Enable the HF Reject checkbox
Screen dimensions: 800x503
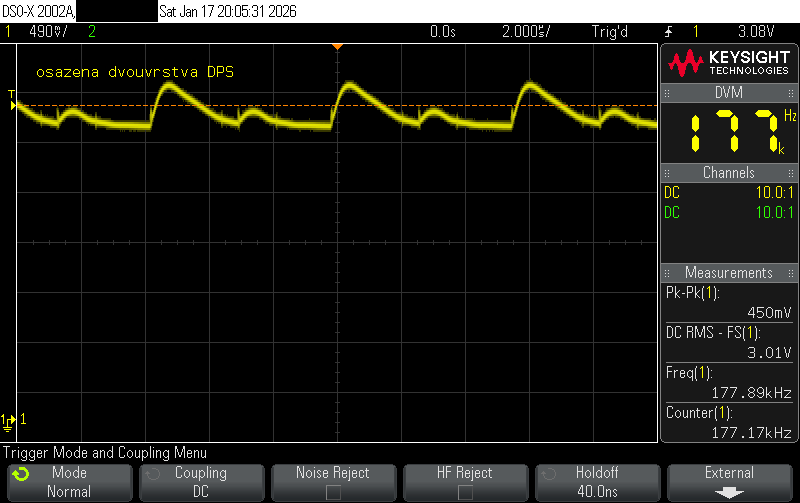[x=465, y=492]
